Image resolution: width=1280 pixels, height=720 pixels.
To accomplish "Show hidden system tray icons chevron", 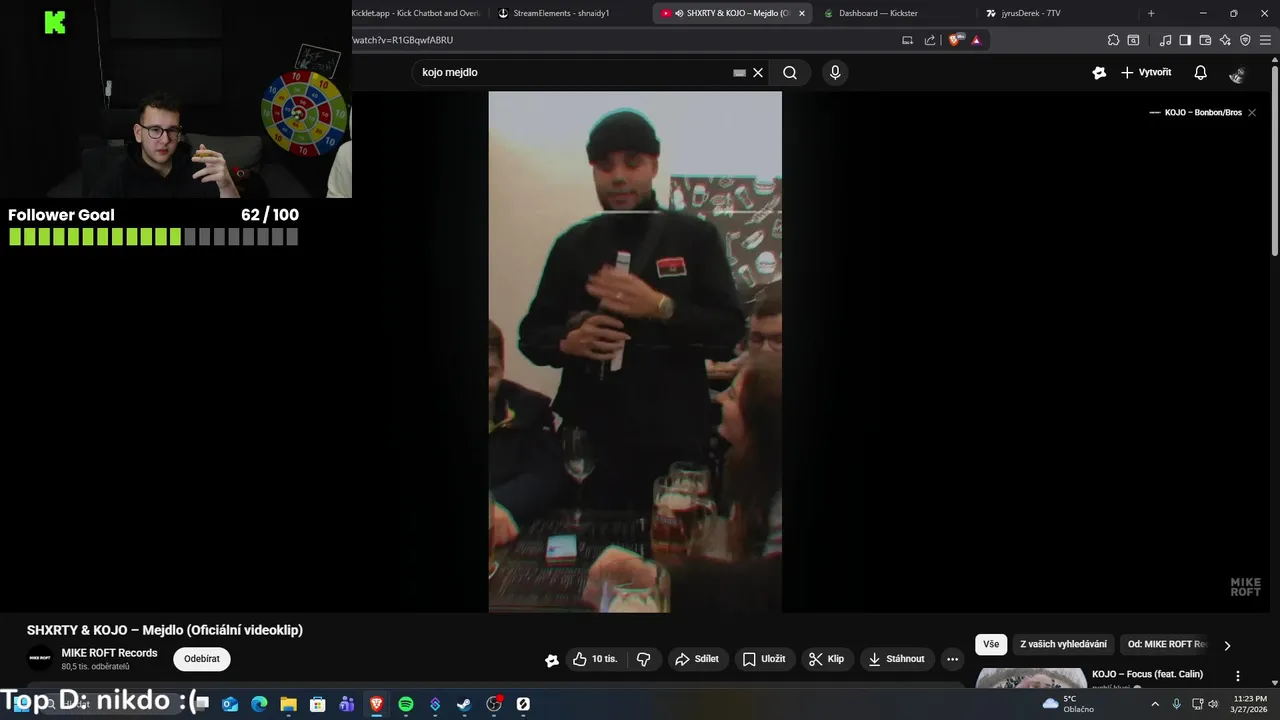I will 1155,704.
